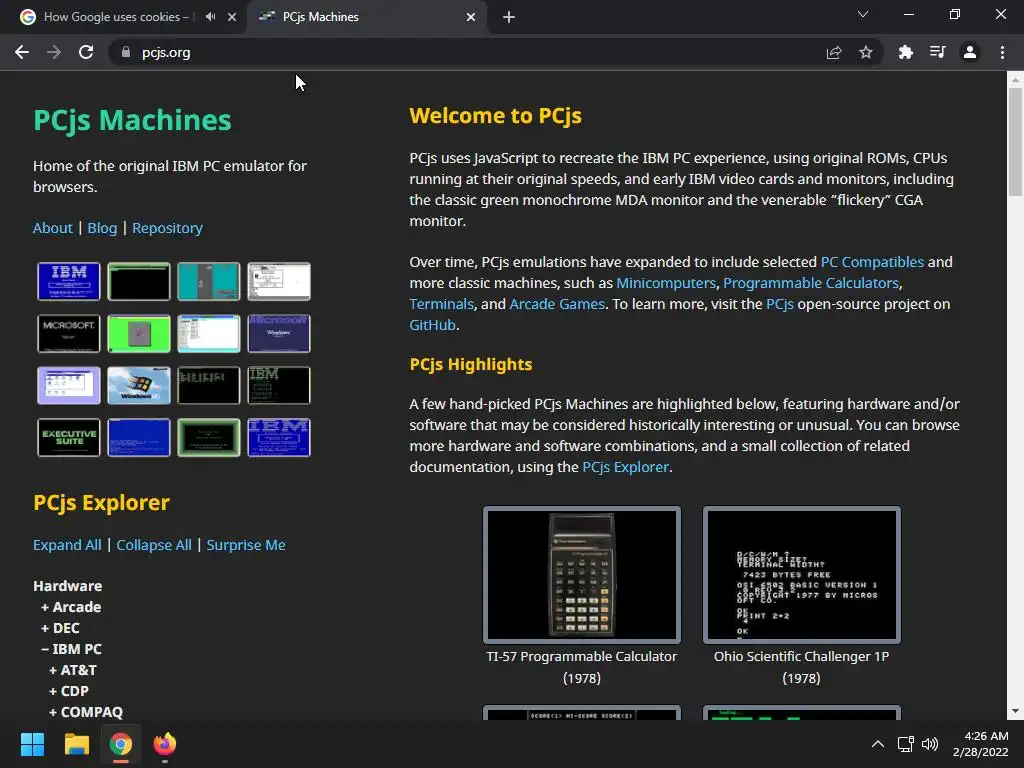The image size is (1024, 768).
Task: Close the PCjs Machines tab
Action: [471, 17]
